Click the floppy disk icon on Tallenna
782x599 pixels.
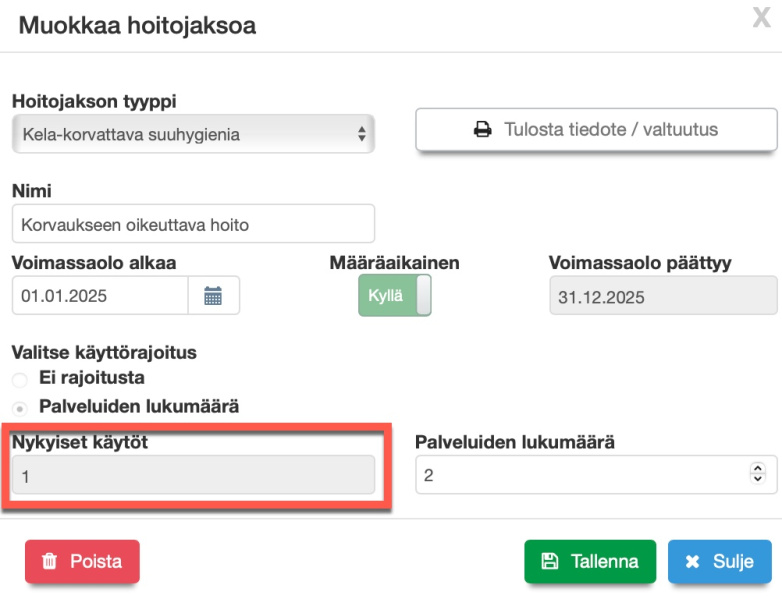click(549, 562)
